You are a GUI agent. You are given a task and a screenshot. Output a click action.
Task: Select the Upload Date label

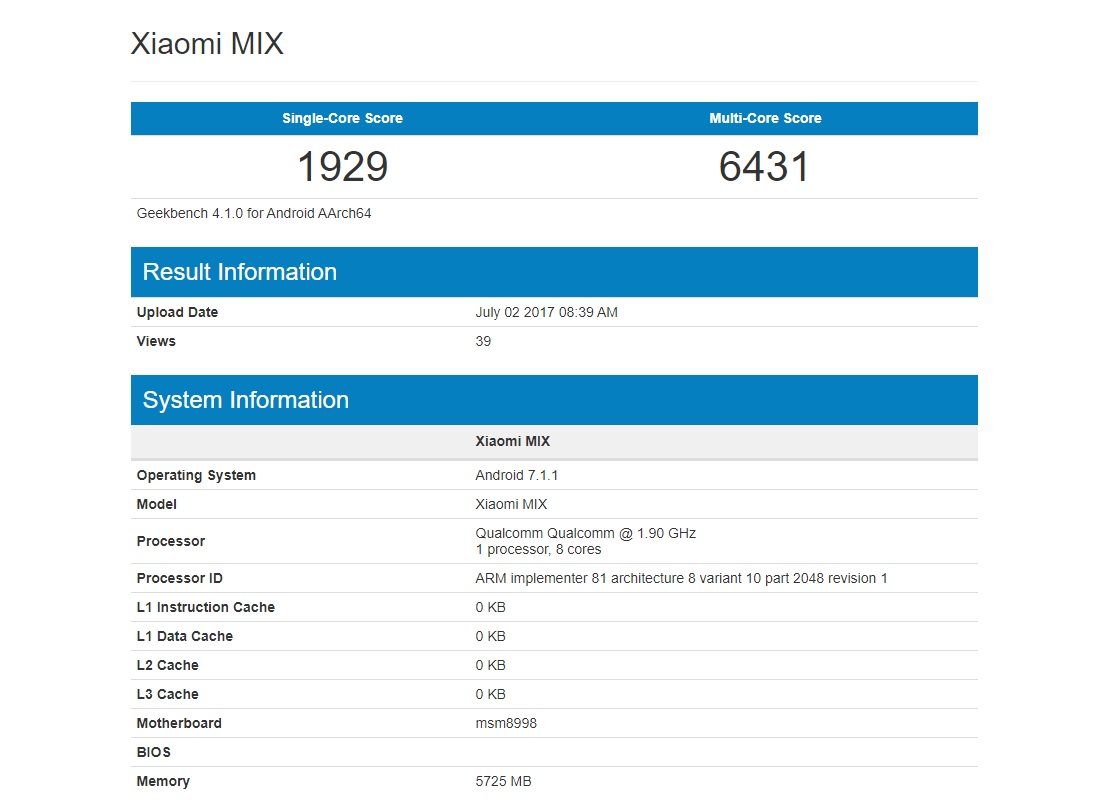tap(177, 313)
